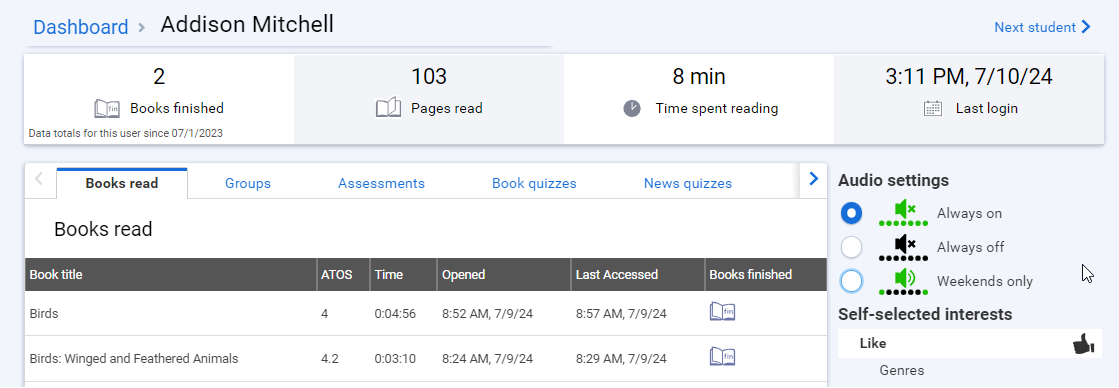Click the finished-book icon for Birds
The image size is (1119, 388).
(722, 312)
